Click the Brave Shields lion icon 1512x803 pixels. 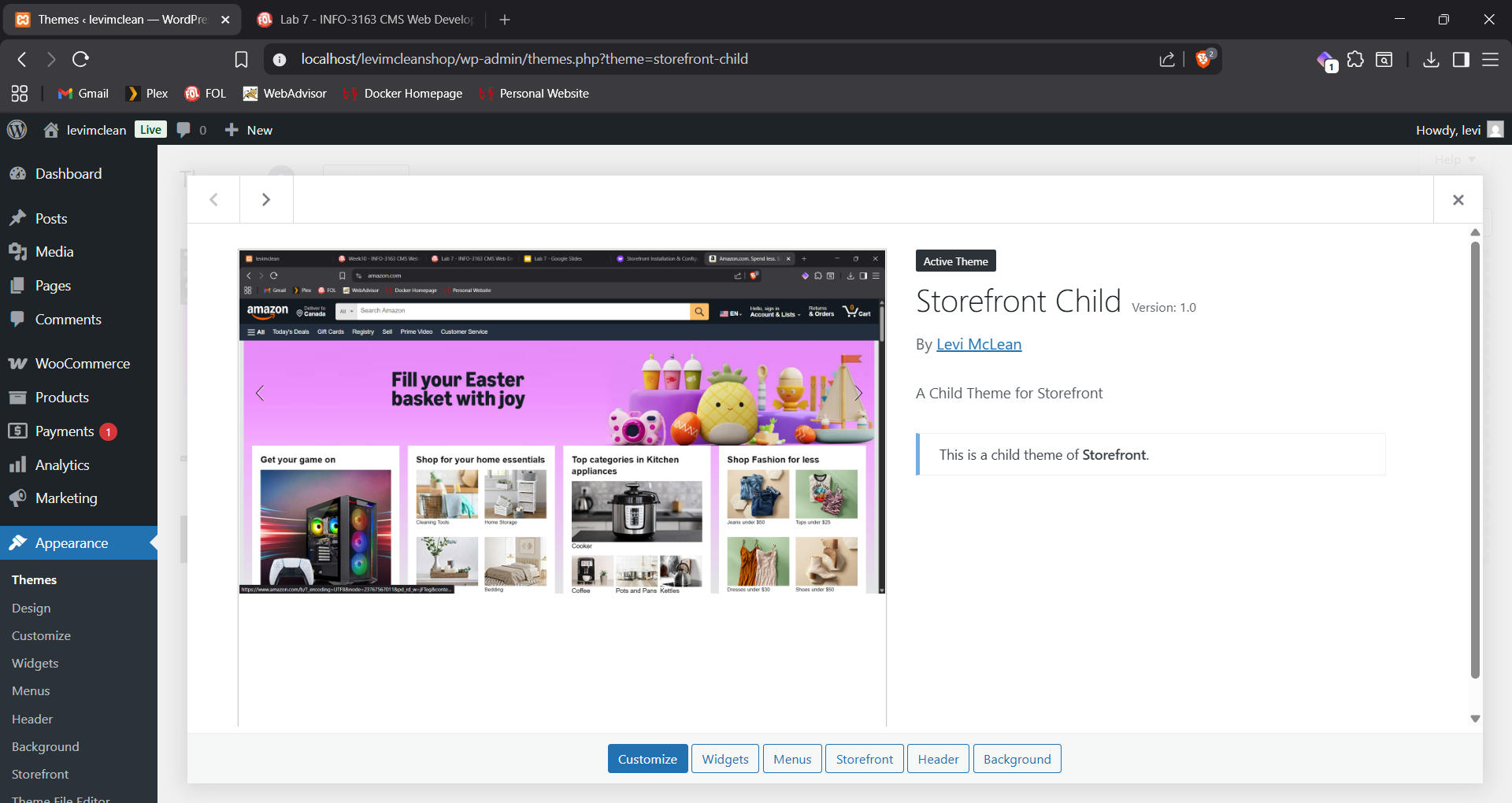[1203, 59]
